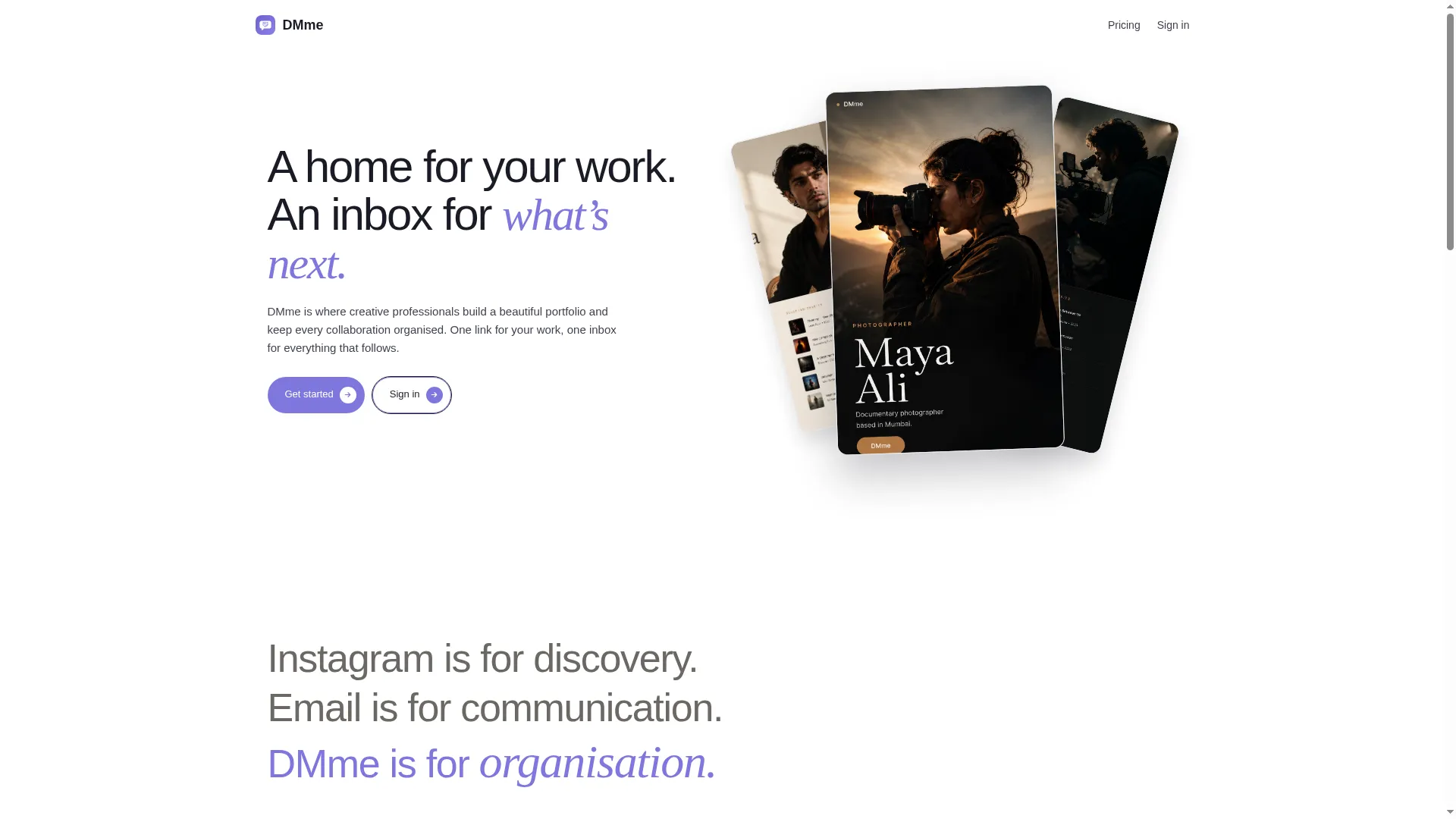Click the arrow icon inside outlined Sign in

coord(435,395)
